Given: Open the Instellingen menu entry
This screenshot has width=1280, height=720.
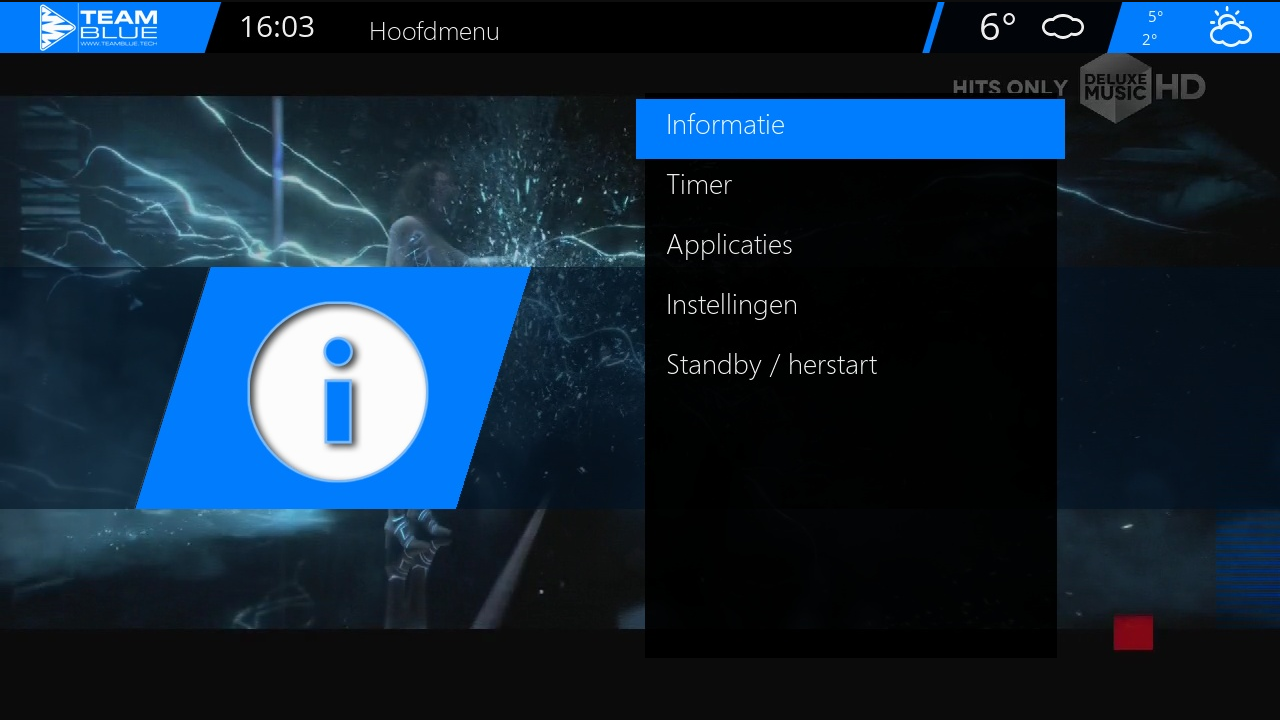Looking at the screenshot, I should (850, 306).
